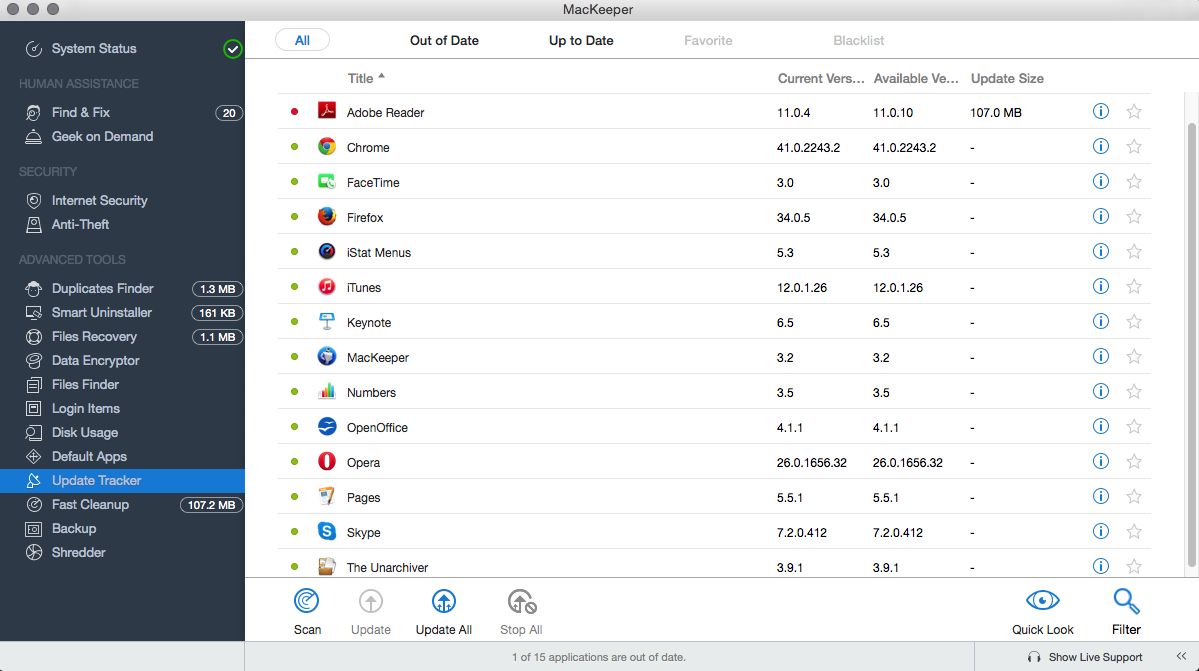Click the Scan button in the bottom toolbar
This screenshot has height=671, width=1199.
[307, 611]
